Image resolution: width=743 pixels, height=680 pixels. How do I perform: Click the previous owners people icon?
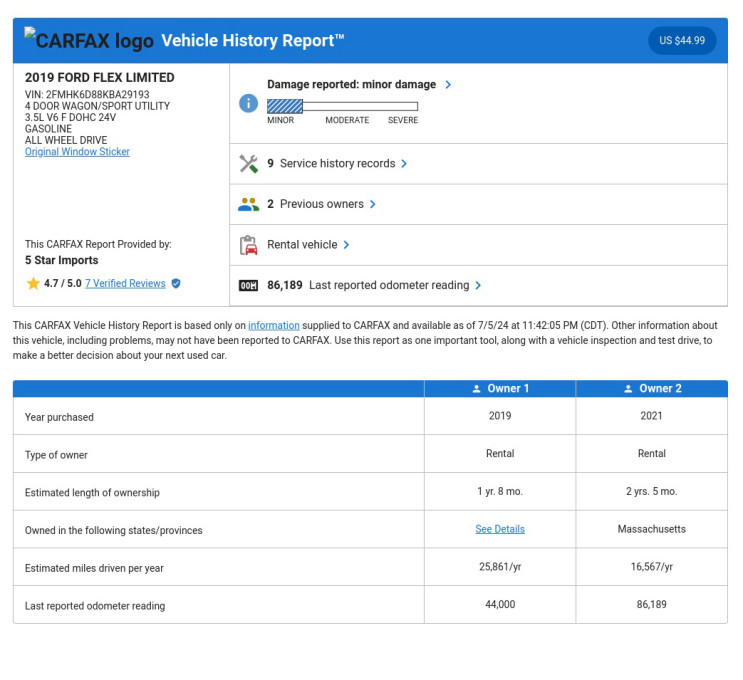click(x=248, y=204)
